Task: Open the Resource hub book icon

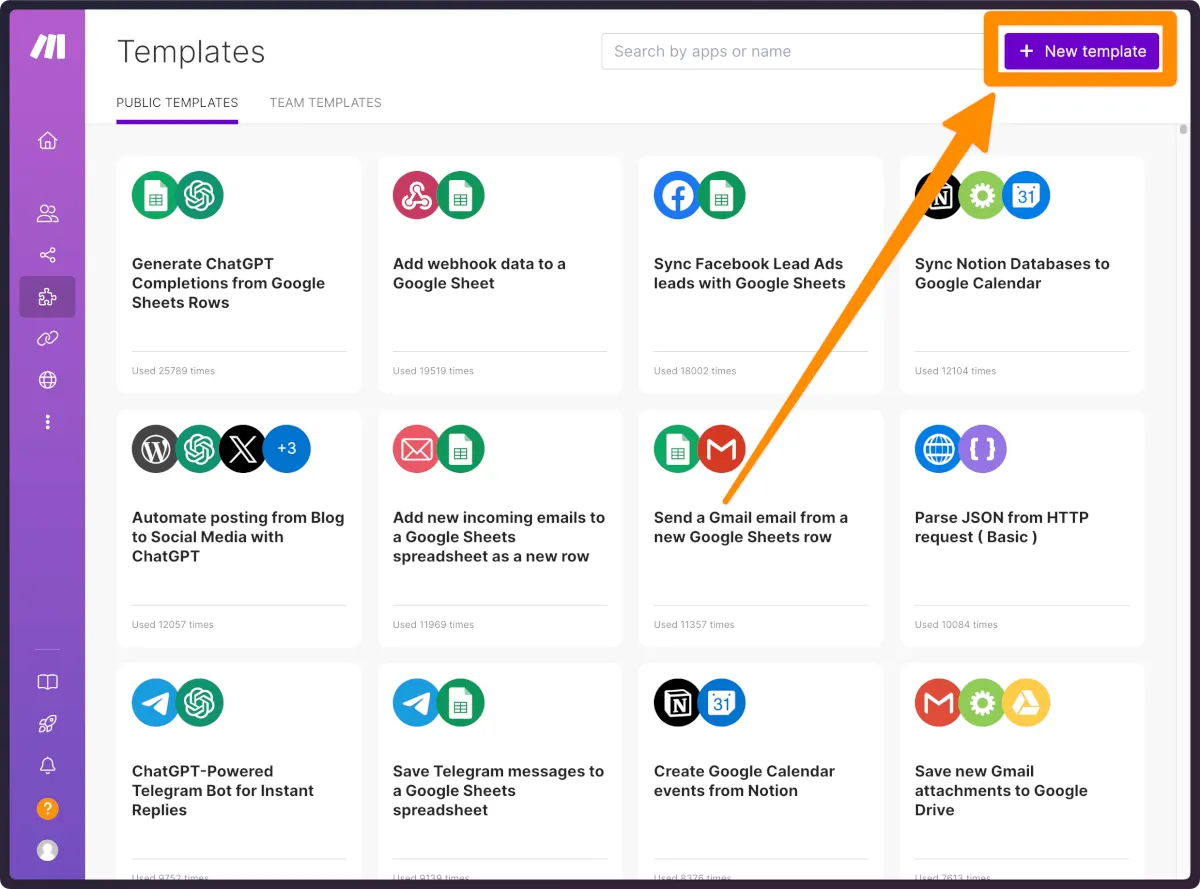Action: tap(47, 682)
